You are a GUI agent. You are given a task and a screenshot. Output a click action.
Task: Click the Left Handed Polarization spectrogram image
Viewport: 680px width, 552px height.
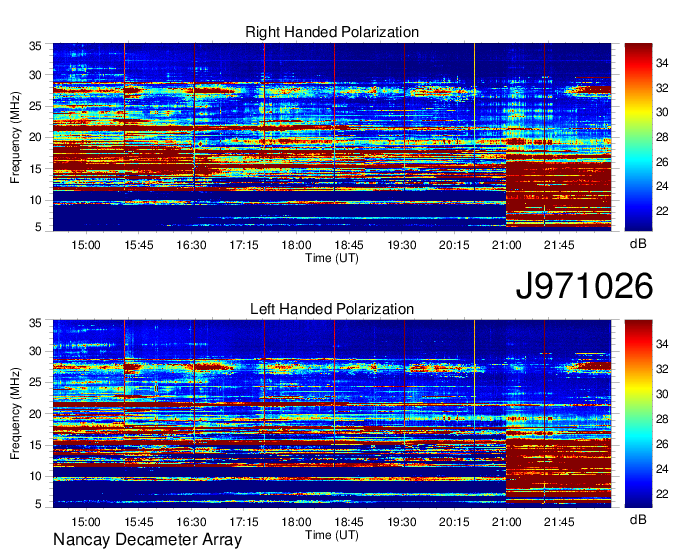point(332,414)
